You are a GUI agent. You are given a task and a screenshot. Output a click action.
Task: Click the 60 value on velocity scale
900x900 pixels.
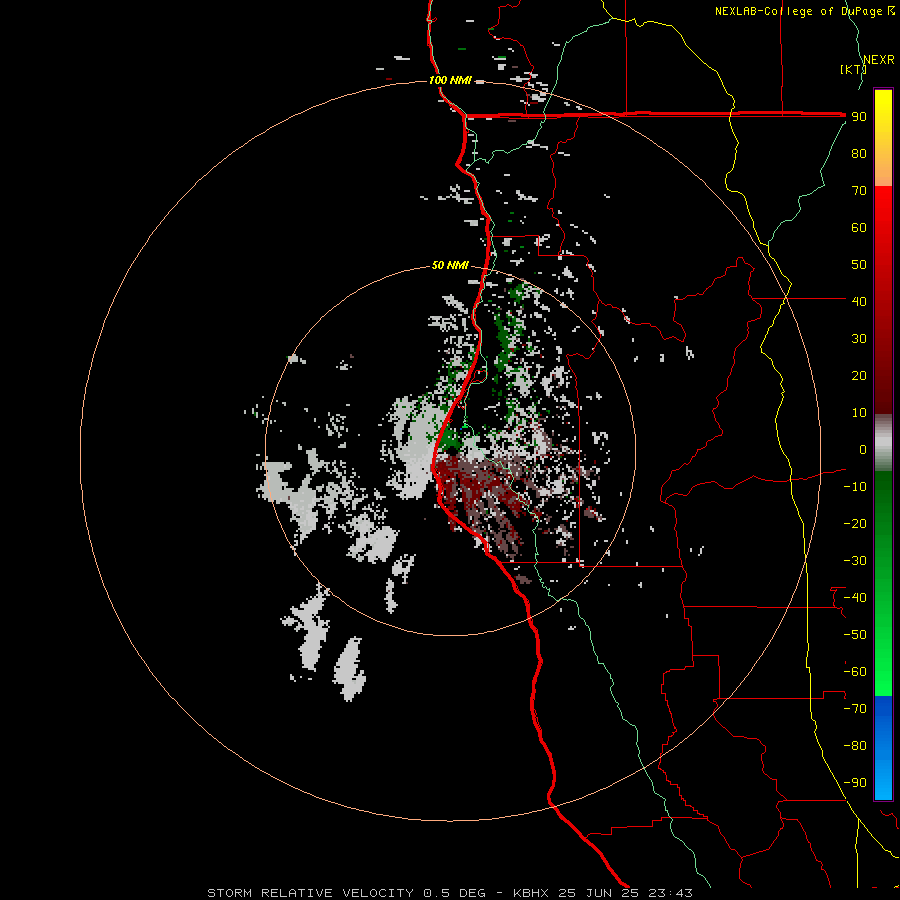(859, 227)
